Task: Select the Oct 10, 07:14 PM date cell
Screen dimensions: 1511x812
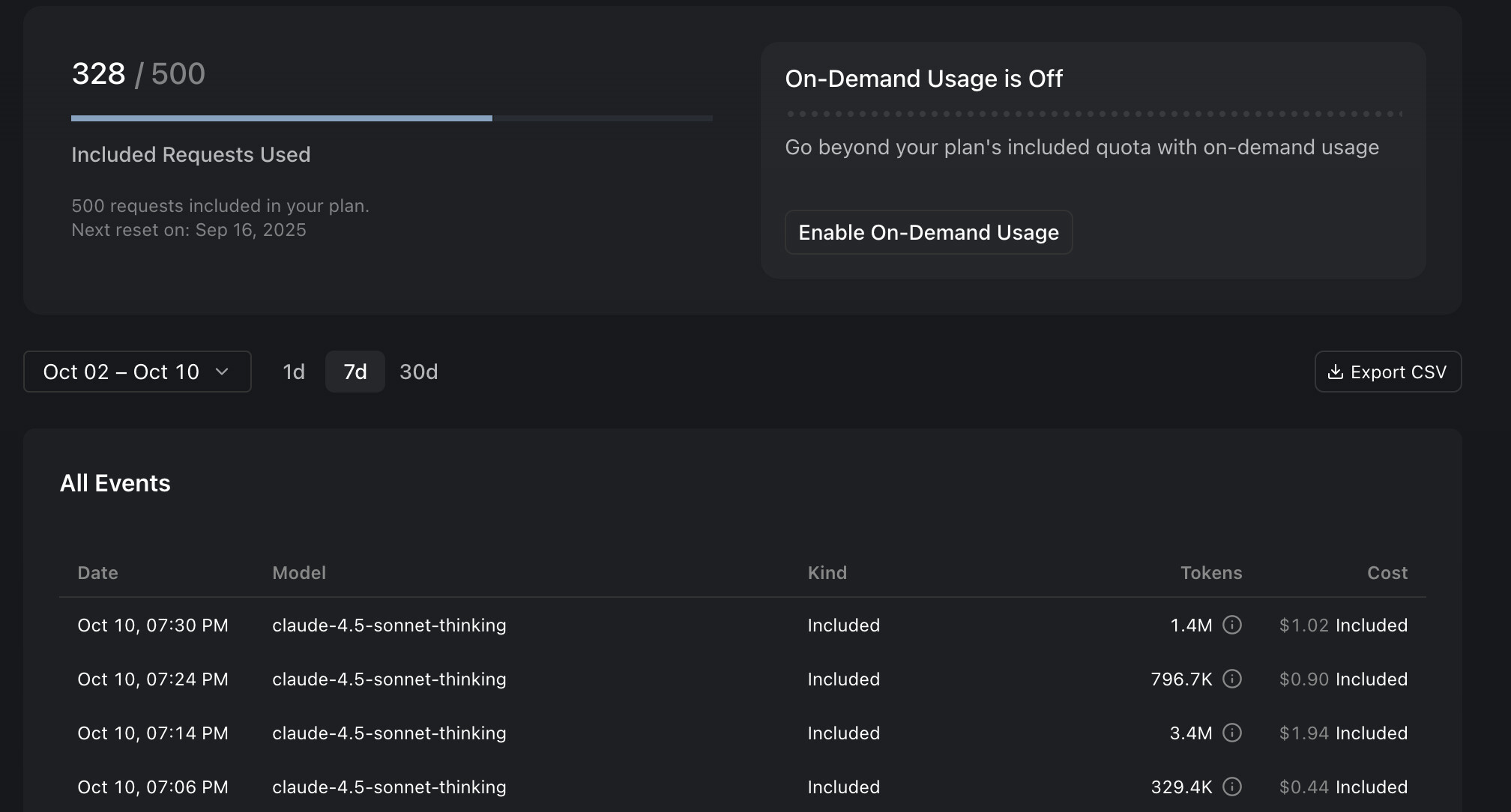Action: coord(153,733)
